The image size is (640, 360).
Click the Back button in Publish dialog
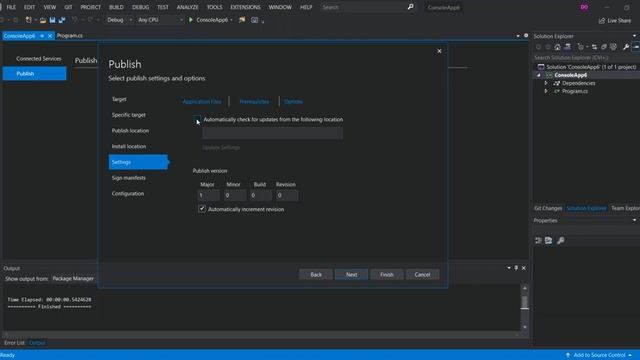click(x=316, y=275)
